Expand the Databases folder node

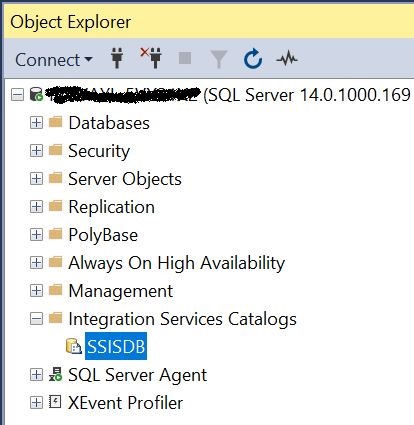[36, 123]
